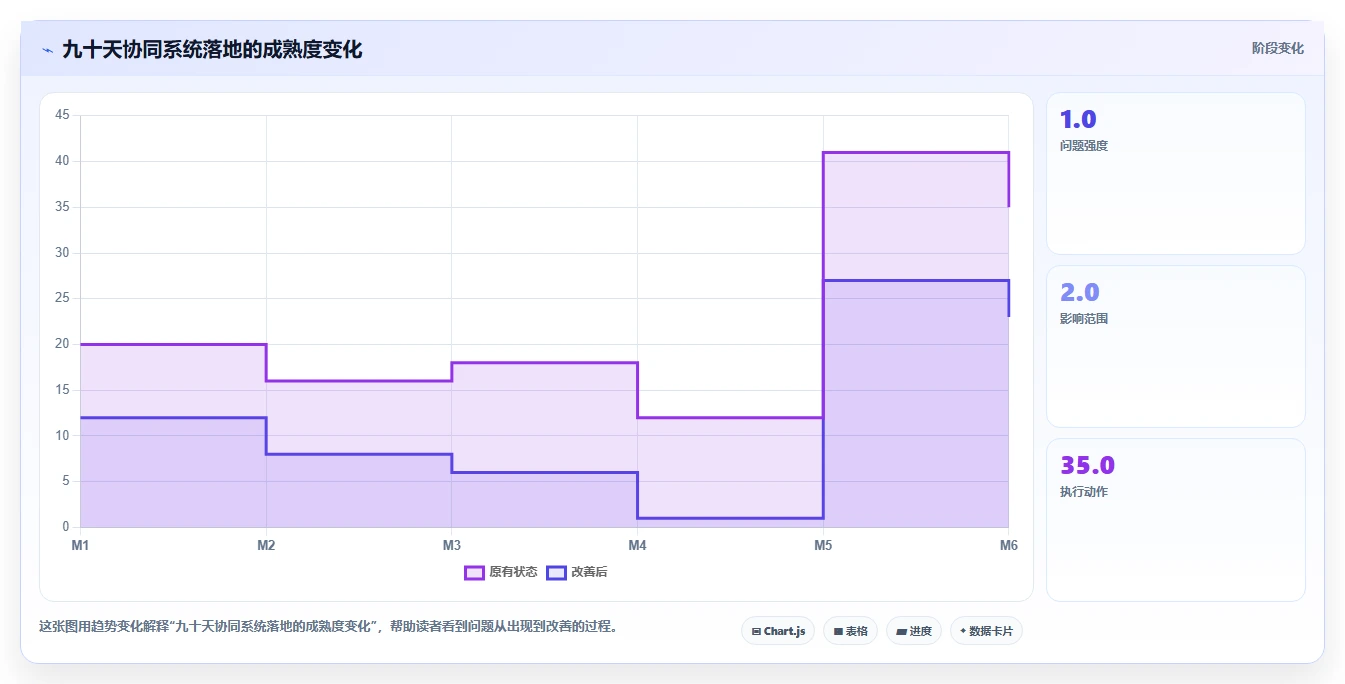1345x684 pixels.
Task: Click the 25 y-axis tick label
Action: point(62,298)
